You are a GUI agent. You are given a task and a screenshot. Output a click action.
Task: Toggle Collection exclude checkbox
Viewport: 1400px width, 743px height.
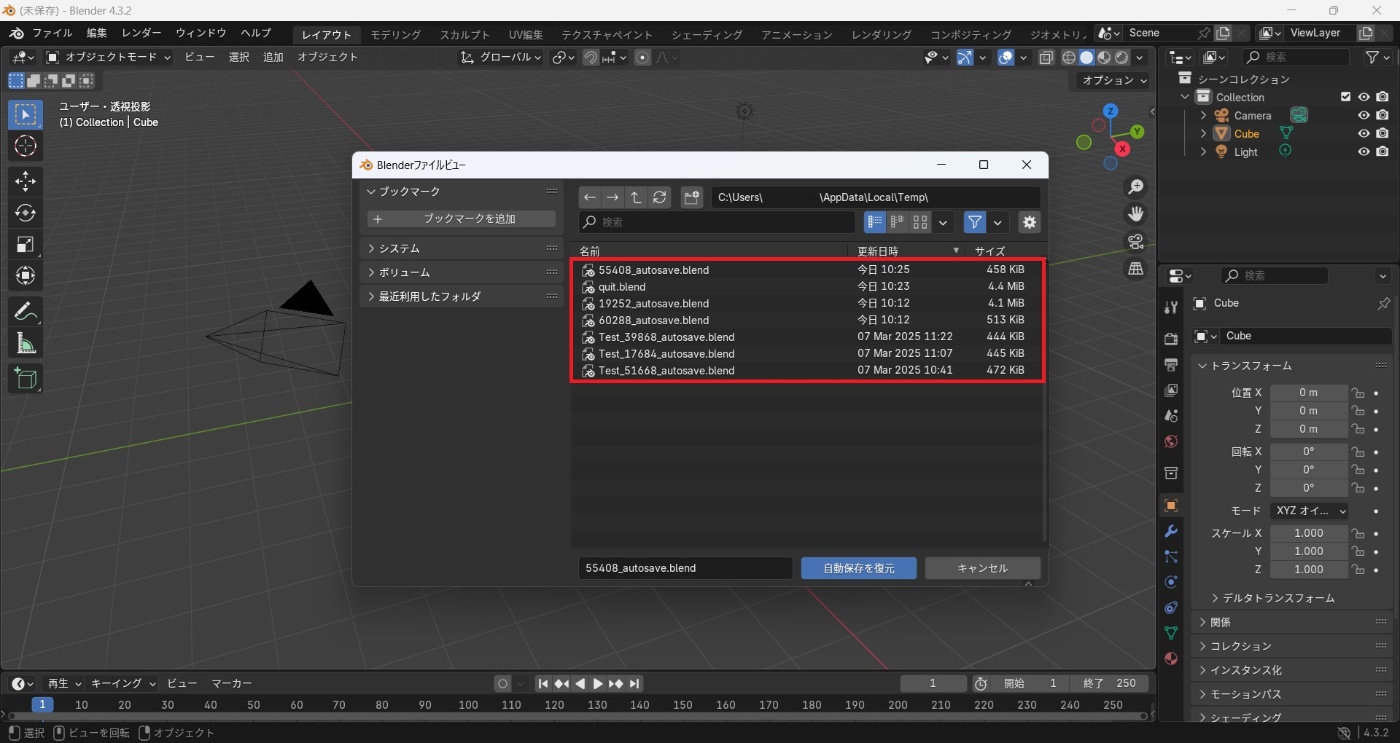[x=1346, y=97]
